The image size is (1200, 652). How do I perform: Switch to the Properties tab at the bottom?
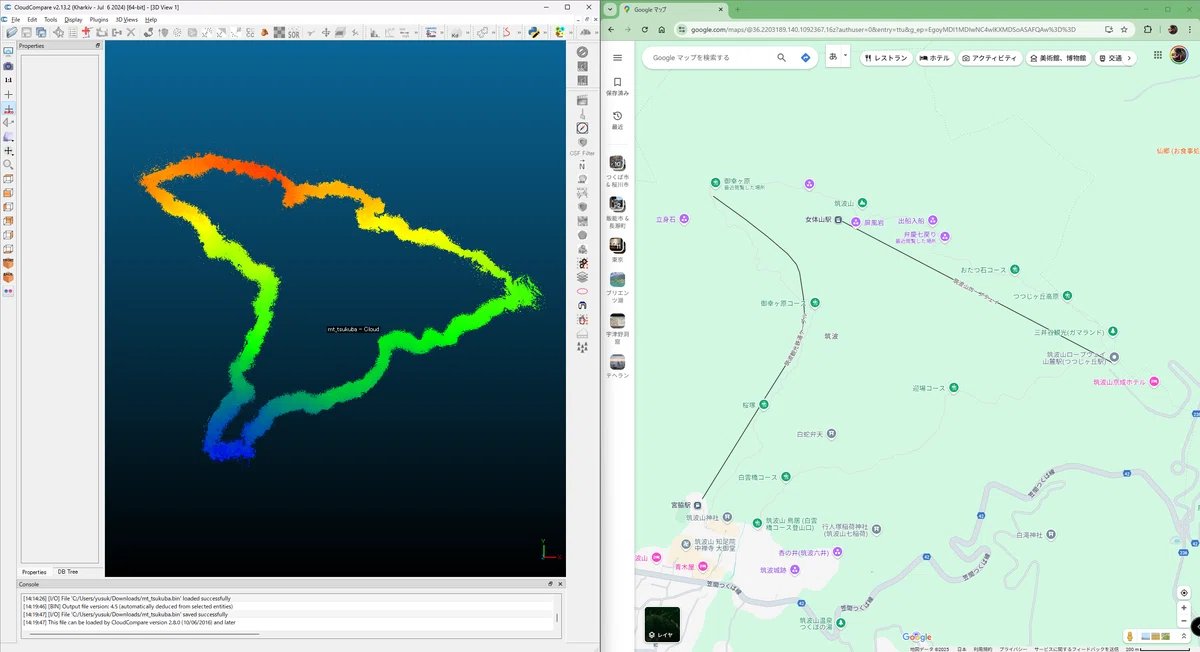click(34, 572)
